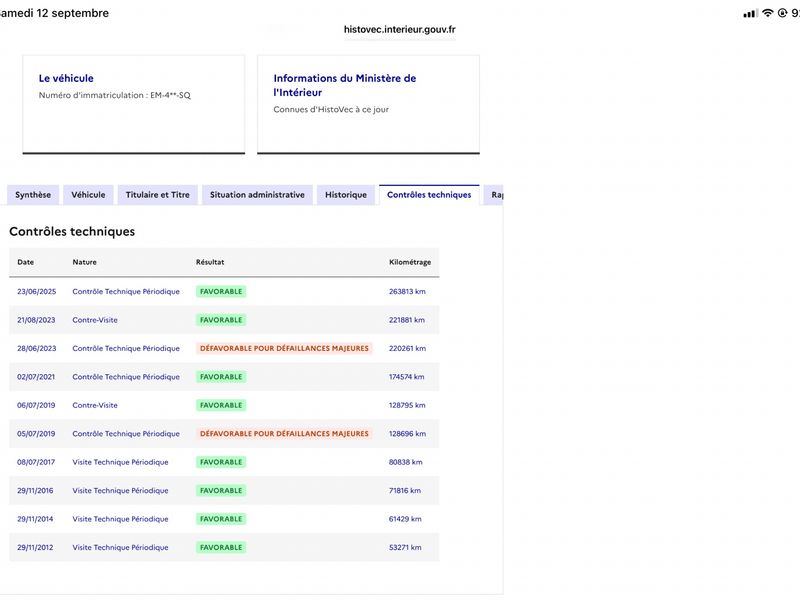Select the Contrôles techniques tab
The image size is (800, 600).
click(429, 195)
